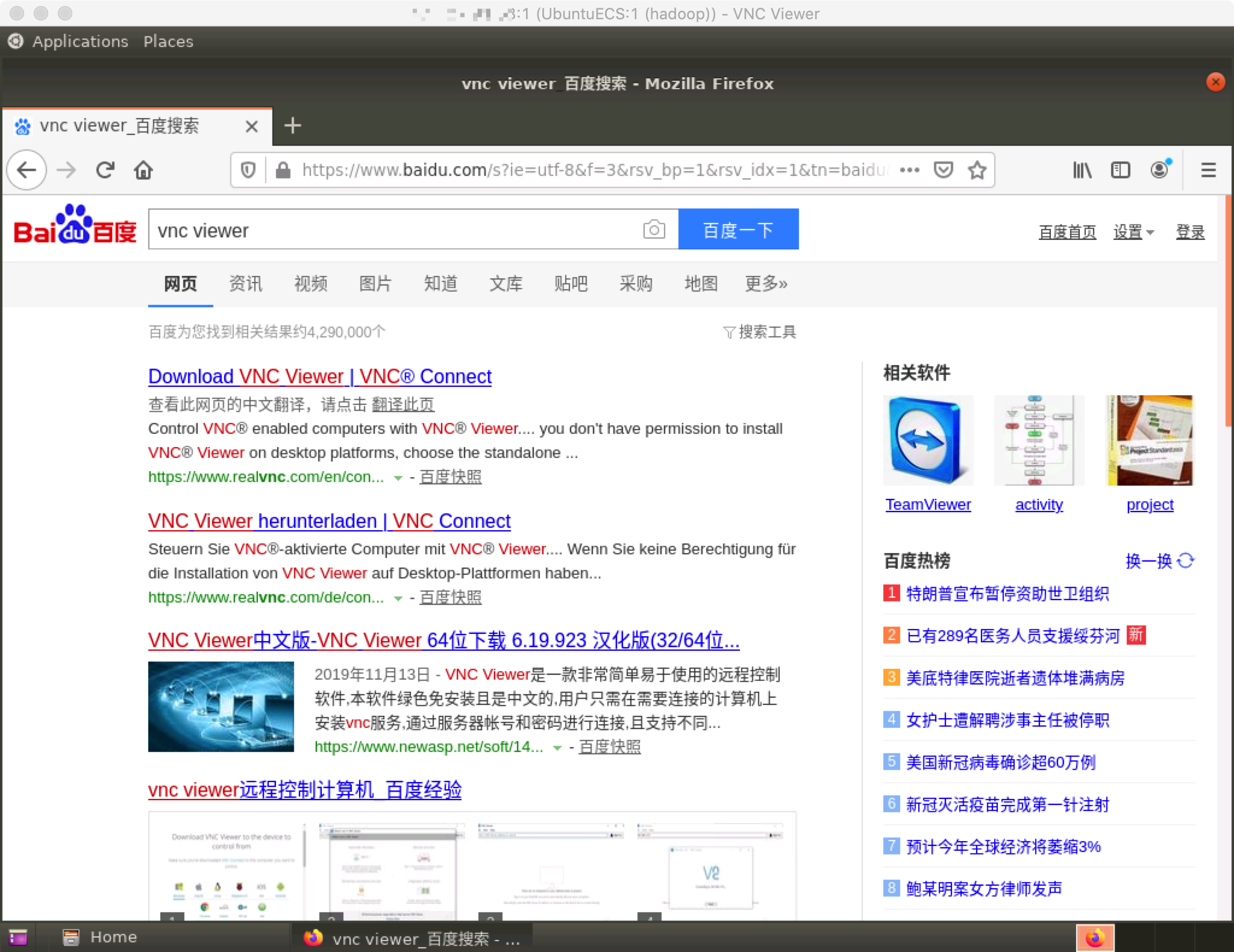Switch to the 贴吧 tab

pos(571,283)
